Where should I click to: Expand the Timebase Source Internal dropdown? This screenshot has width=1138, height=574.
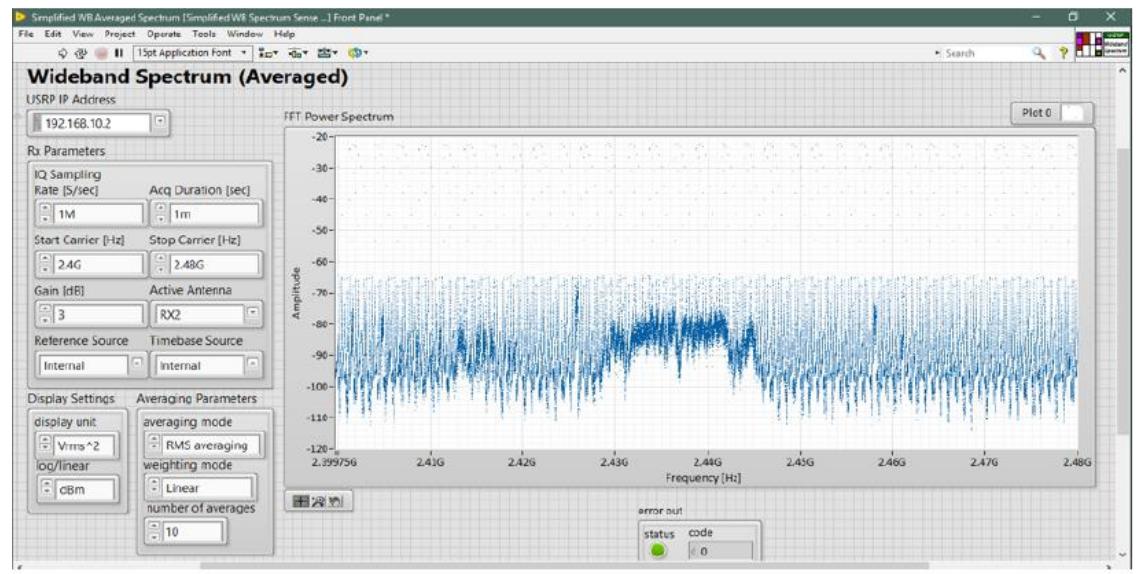coord(252,364)
